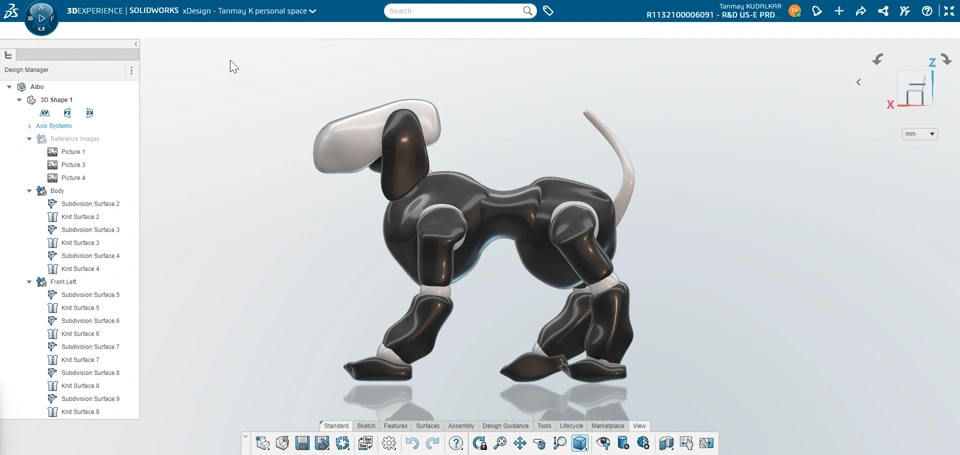Select the Pan four-arrow tool

point(520,443)
